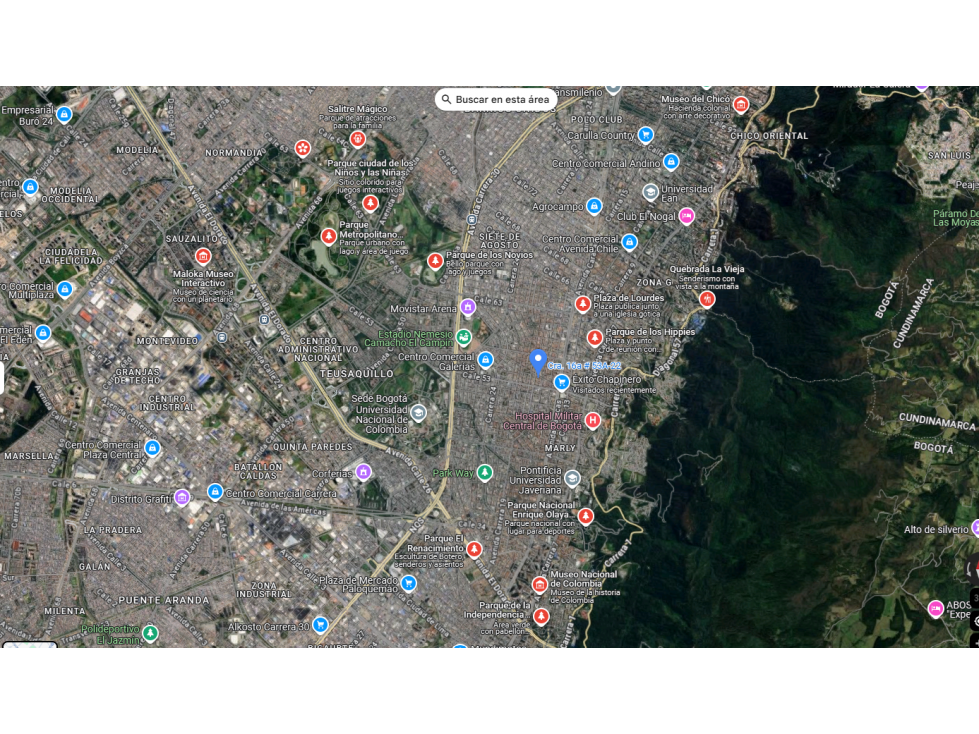Click the Alkosto Carrera 30 cart marker

[x=320, y=624]
